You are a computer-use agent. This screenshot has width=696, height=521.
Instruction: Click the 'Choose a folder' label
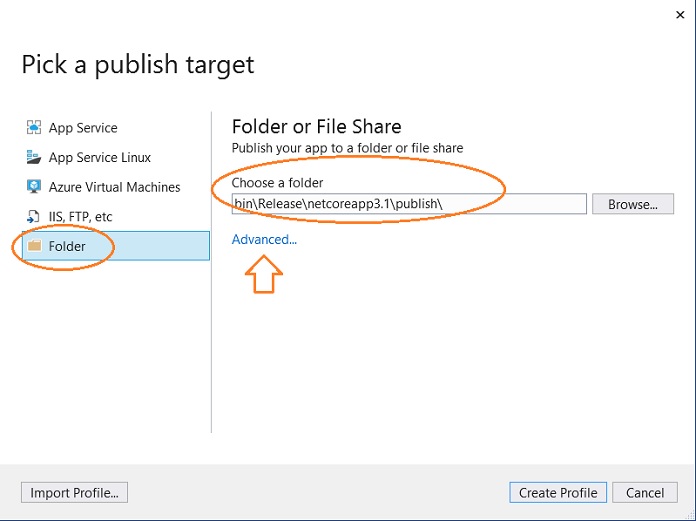click(x=277, y=183)
